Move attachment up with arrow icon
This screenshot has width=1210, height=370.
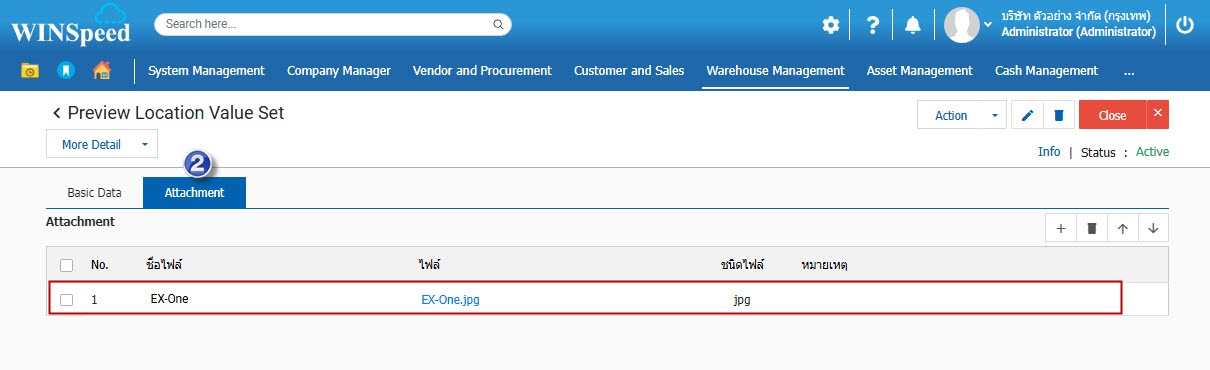tap(1122, 228)
